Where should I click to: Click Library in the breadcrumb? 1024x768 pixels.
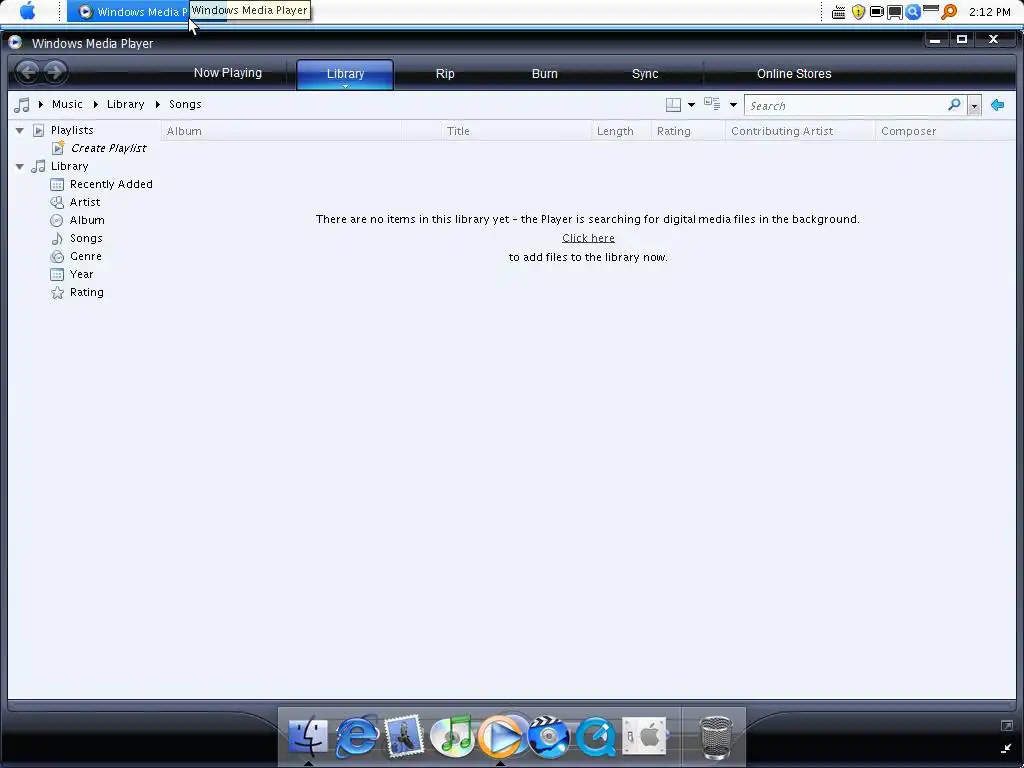125,104
